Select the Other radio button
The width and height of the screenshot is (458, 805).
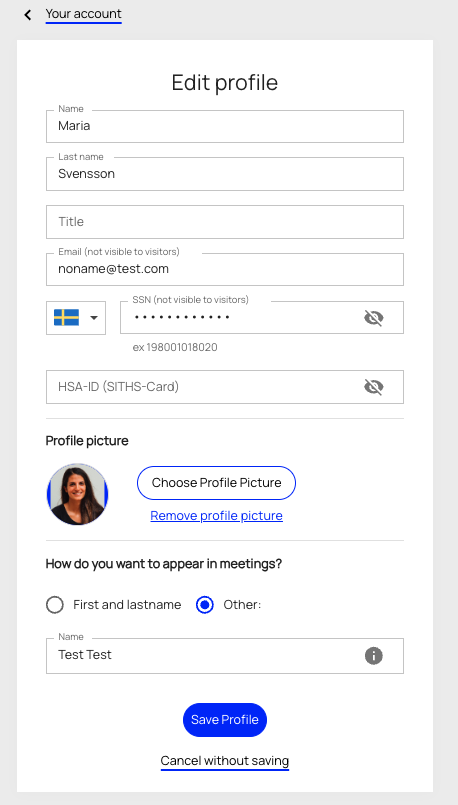tap(205, 605)
